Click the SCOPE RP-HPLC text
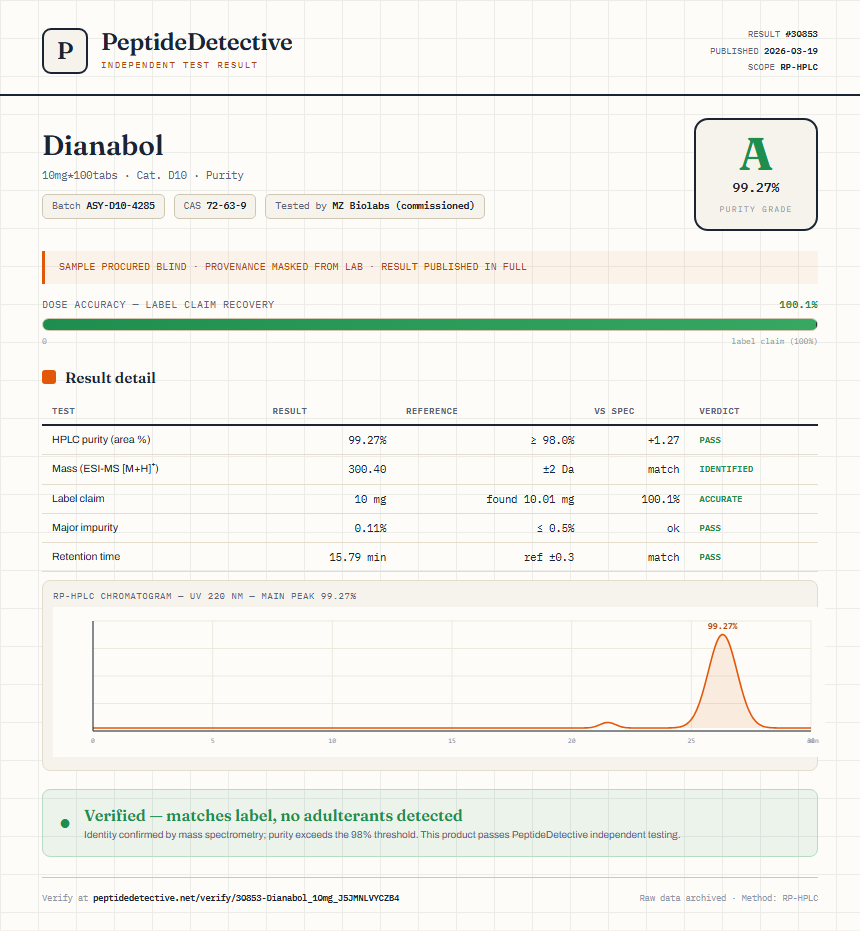 click(783, 67)
